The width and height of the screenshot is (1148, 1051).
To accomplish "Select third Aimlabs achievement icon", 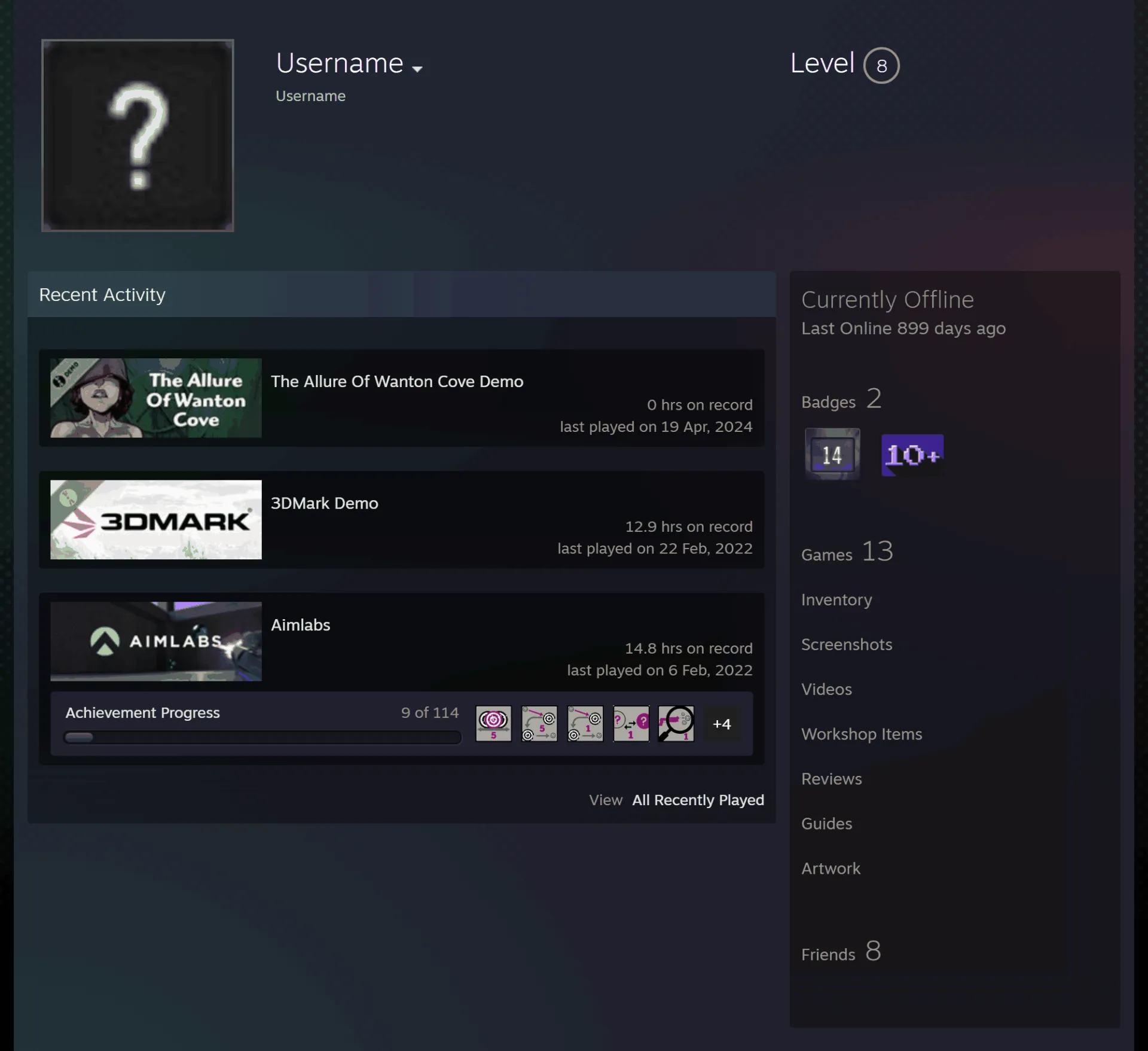I will (585, 724).
